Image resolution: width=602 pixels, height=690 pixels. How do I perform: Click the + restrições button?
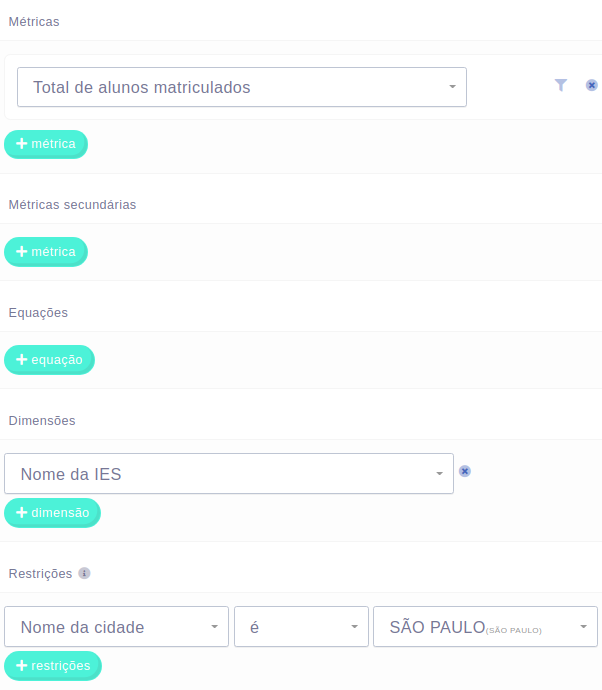click(53, 665)
